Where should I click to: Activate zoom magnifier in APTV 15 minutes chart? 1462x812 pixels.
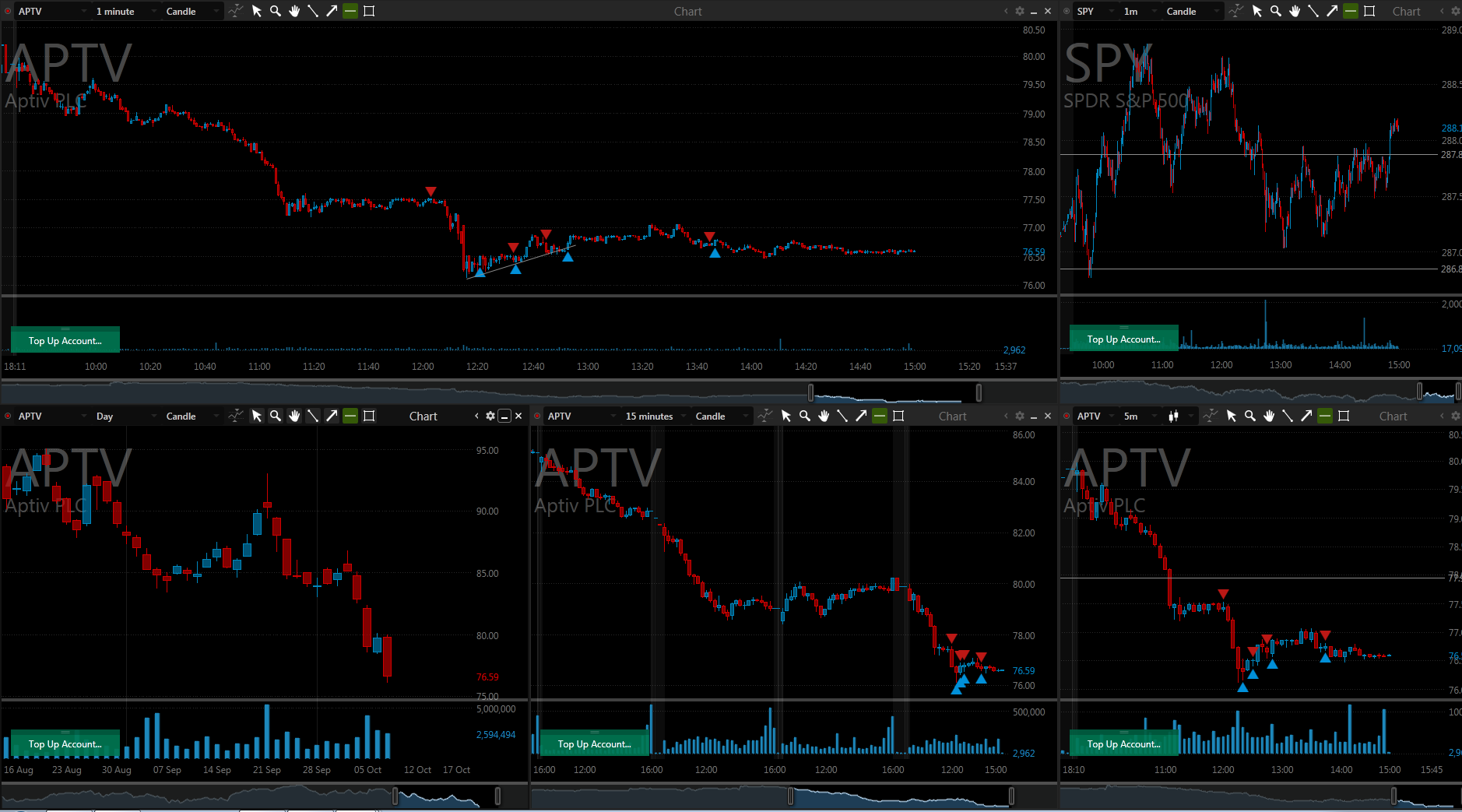tap(805, 416)
